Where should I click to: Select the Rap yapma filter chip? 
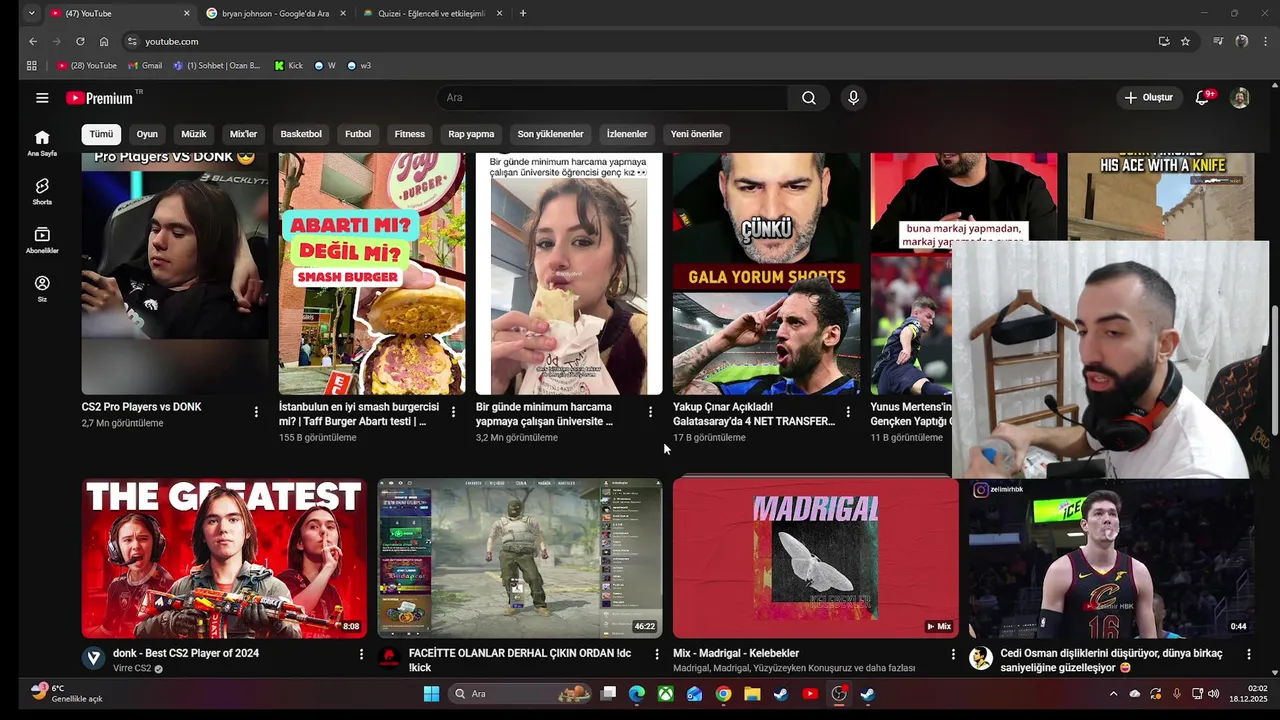tap(471, 134)
